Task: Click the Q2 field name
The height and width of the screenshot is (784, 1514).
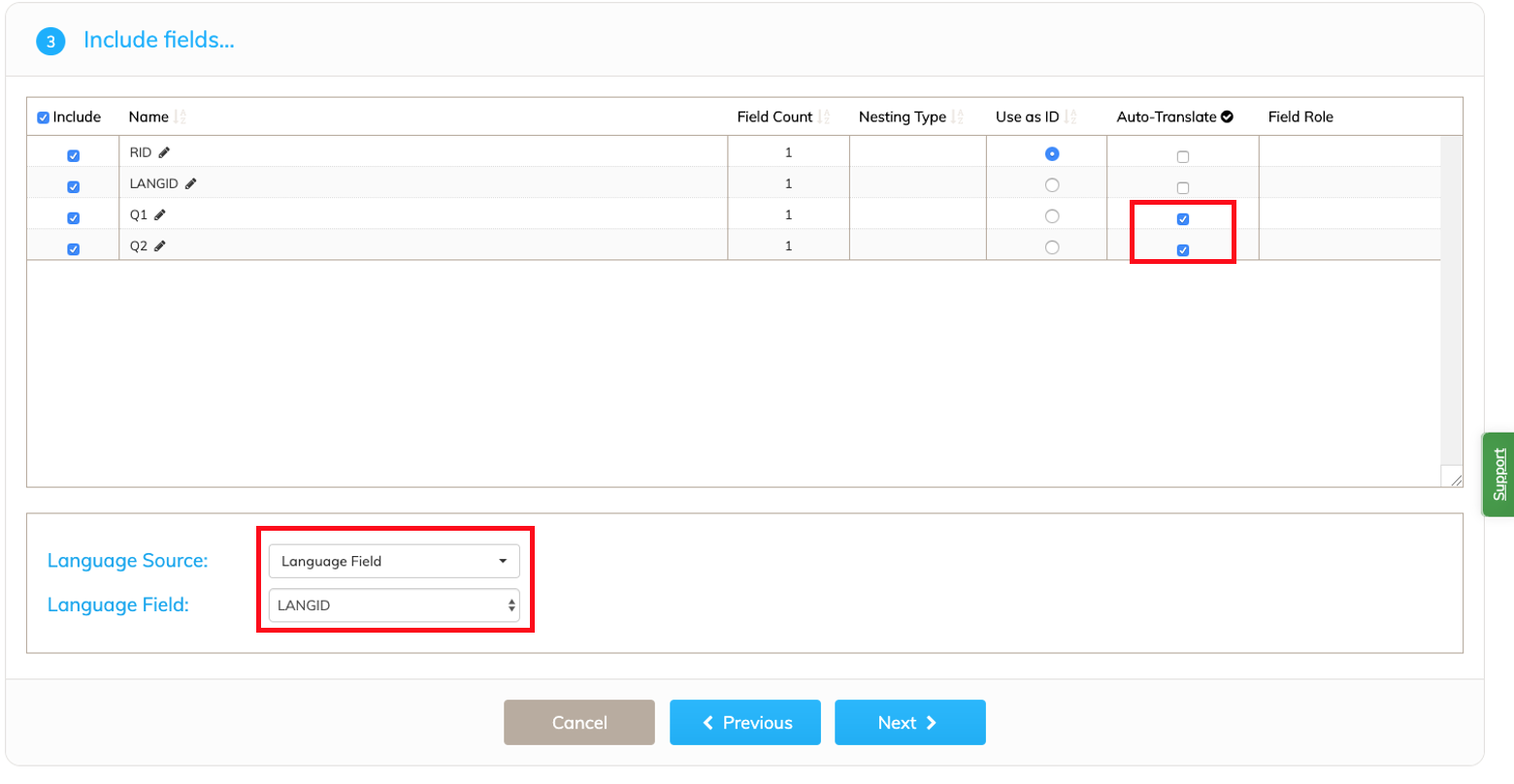Action: point(139,245)
